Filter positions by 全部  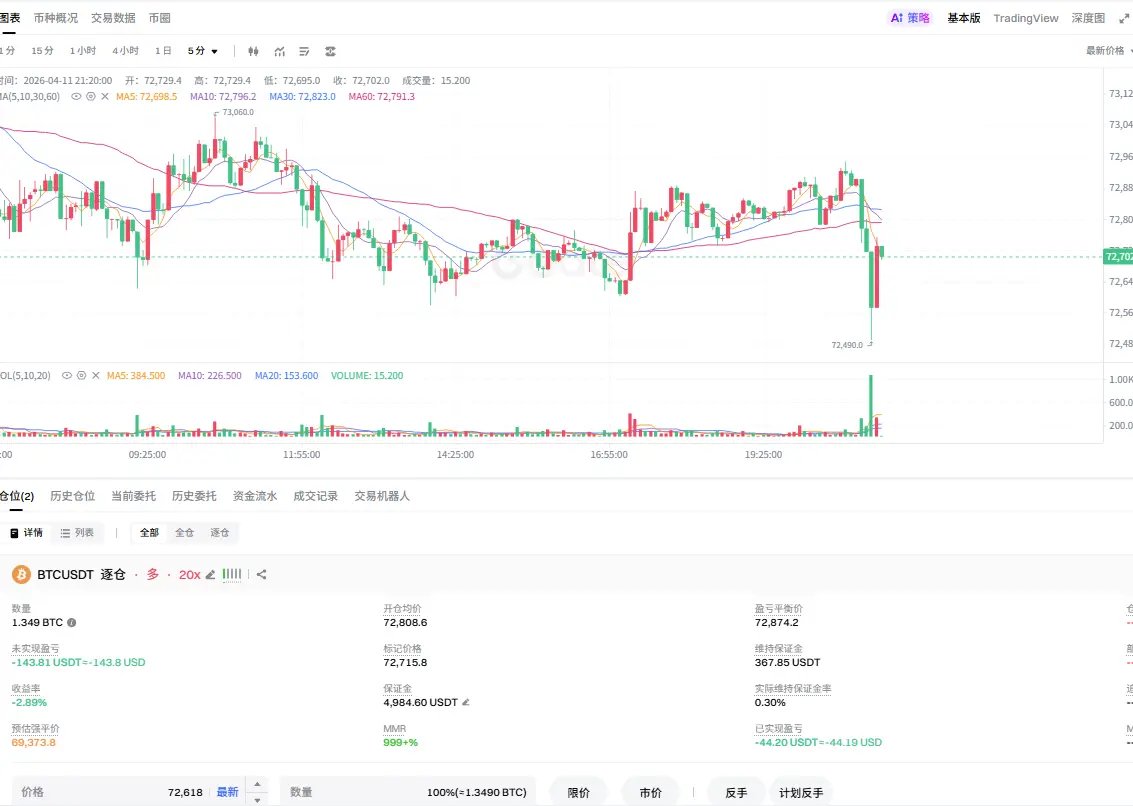150,533
